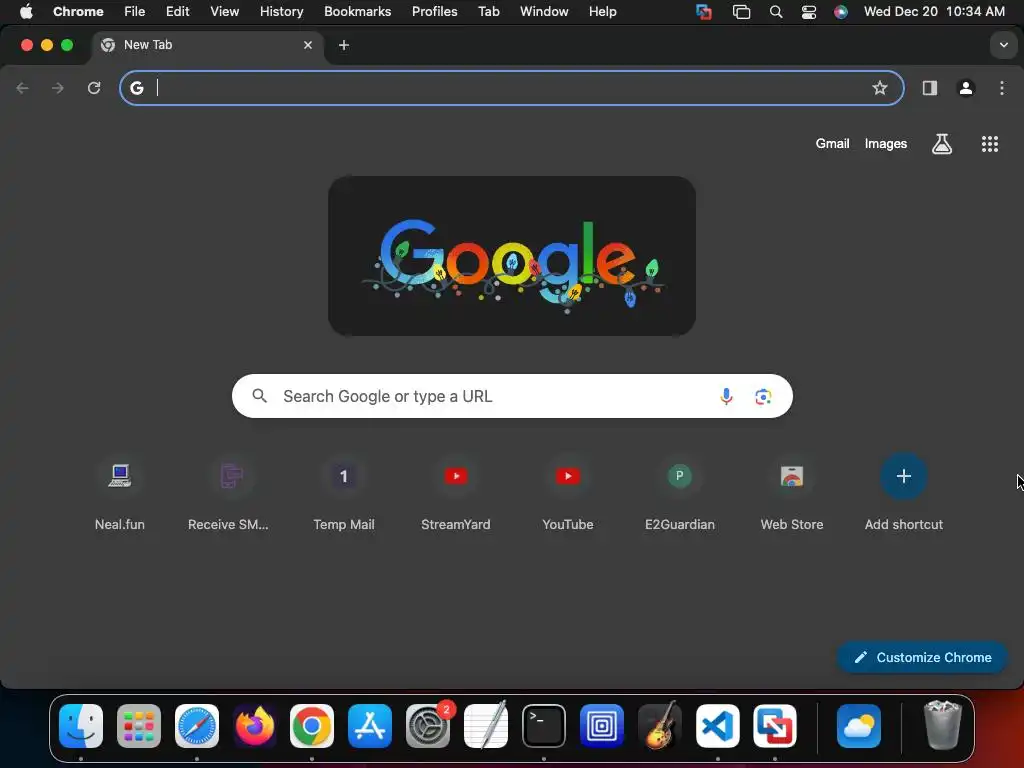The width and height of the screenshot is (1024, 768).
Task: Click the Customize Chrome button
Action: point(922,657)
